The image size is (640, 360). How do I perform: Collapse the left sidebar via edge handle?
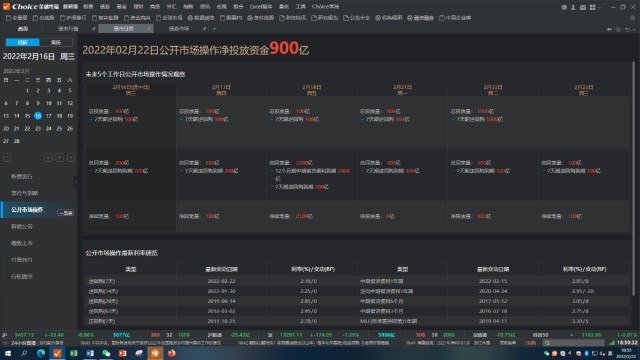76,182
